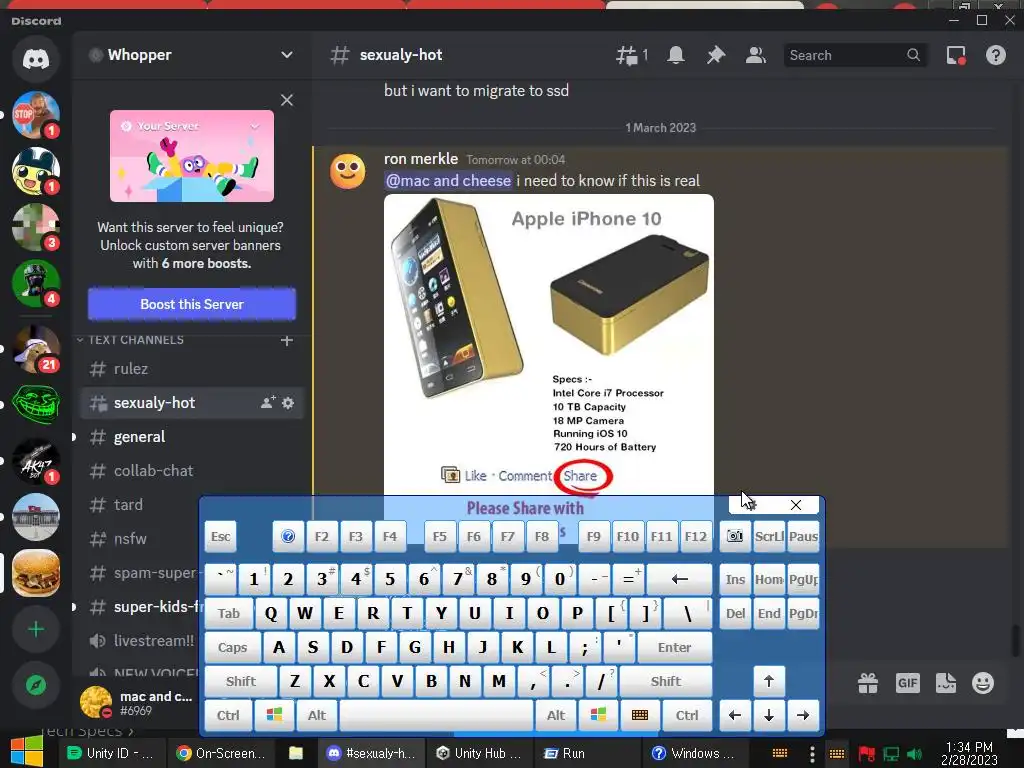Open the troll face server icon
This screenshot has width=1024, height=768.
click(x=36, y=404)
